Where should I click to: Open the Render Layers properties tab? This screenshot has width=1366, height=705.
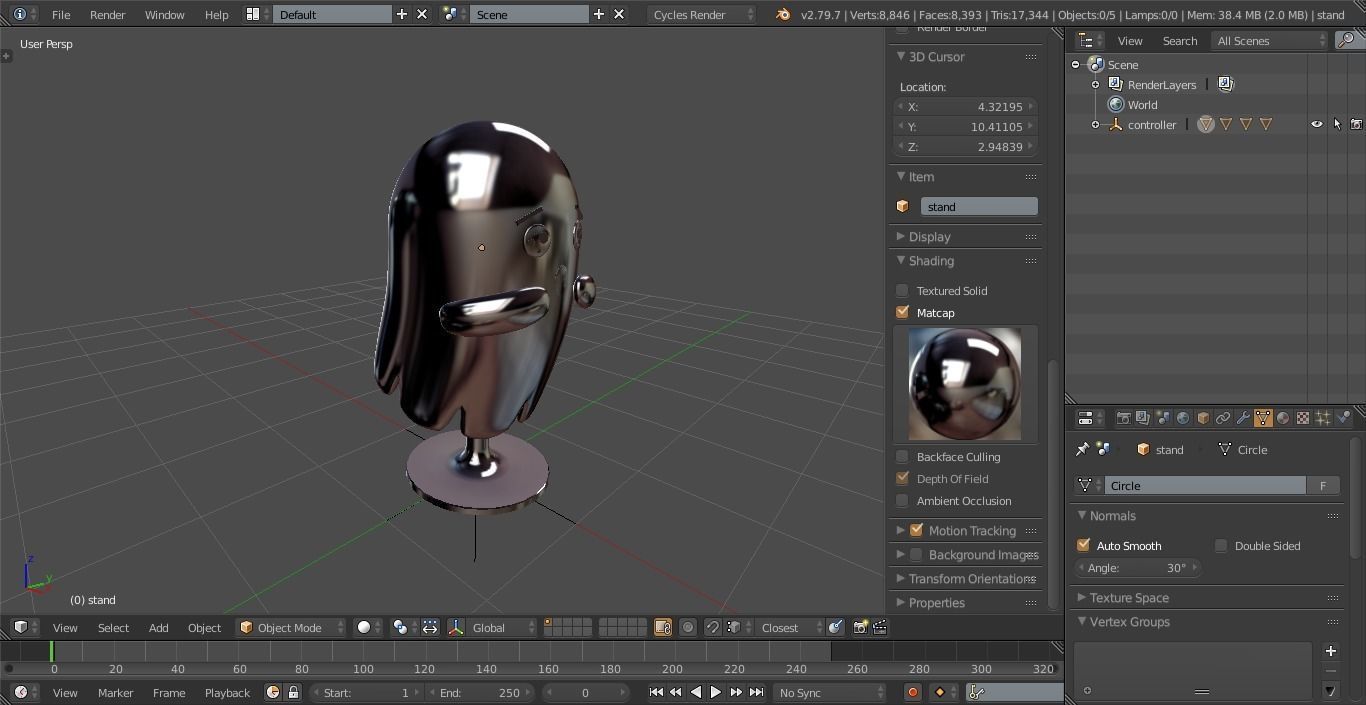1142,418
